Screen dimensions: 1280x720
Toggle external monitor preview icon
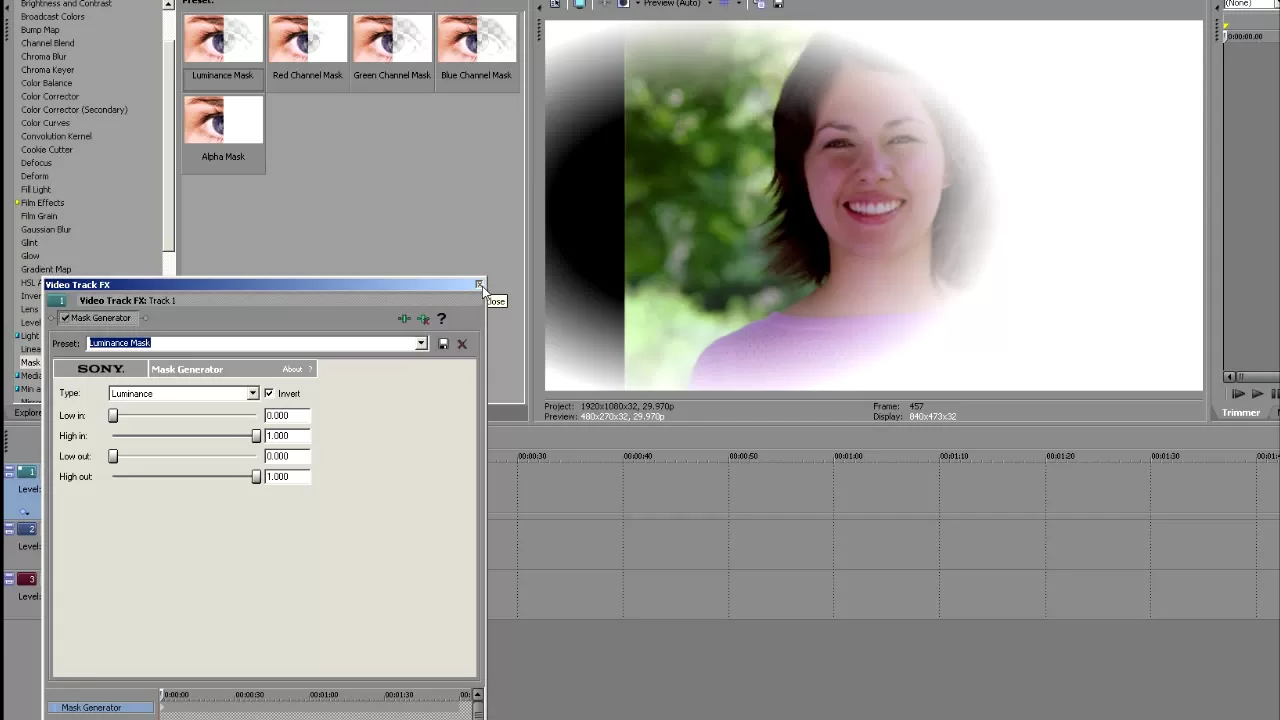coord(579,4)
